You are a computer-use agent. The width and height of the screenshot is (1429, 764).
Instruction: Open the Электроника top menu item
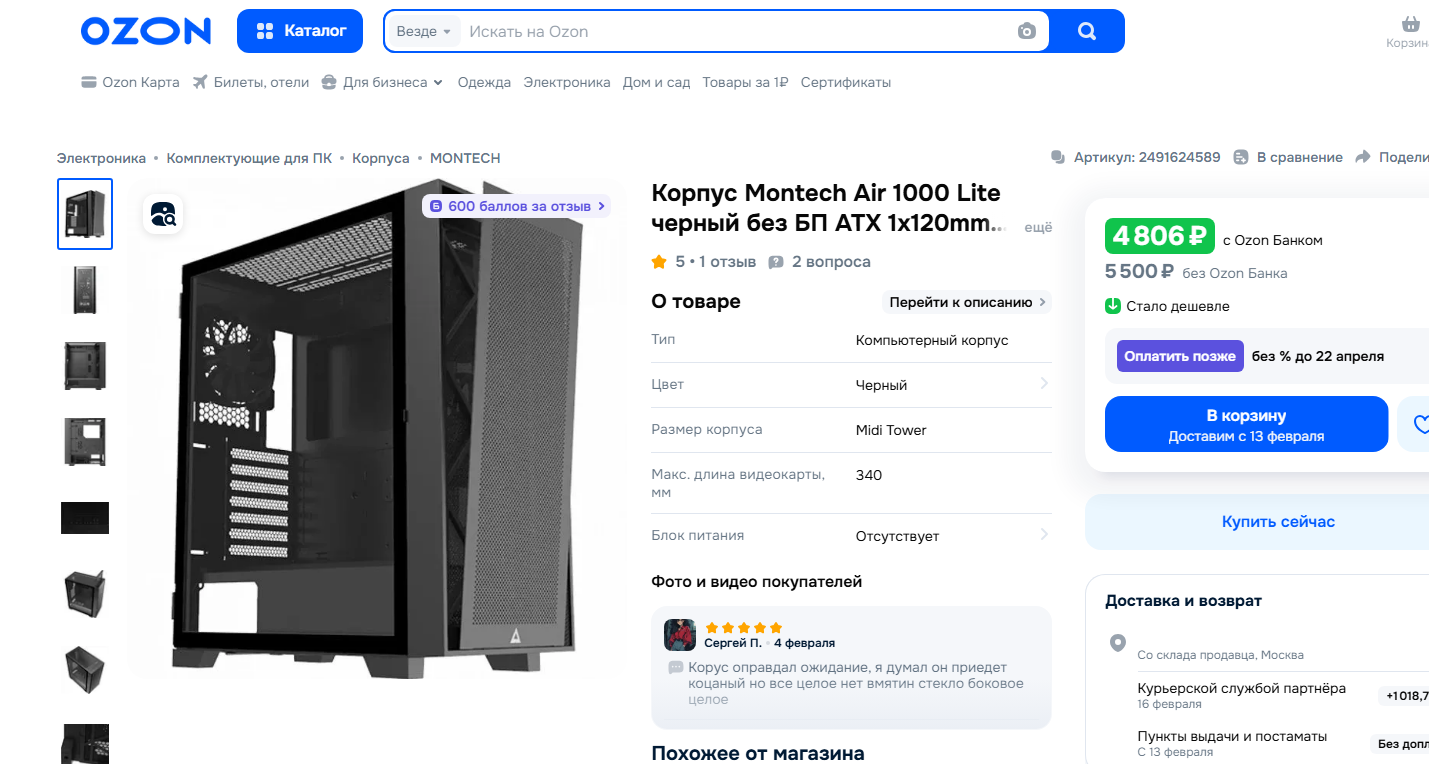(567, 83)
